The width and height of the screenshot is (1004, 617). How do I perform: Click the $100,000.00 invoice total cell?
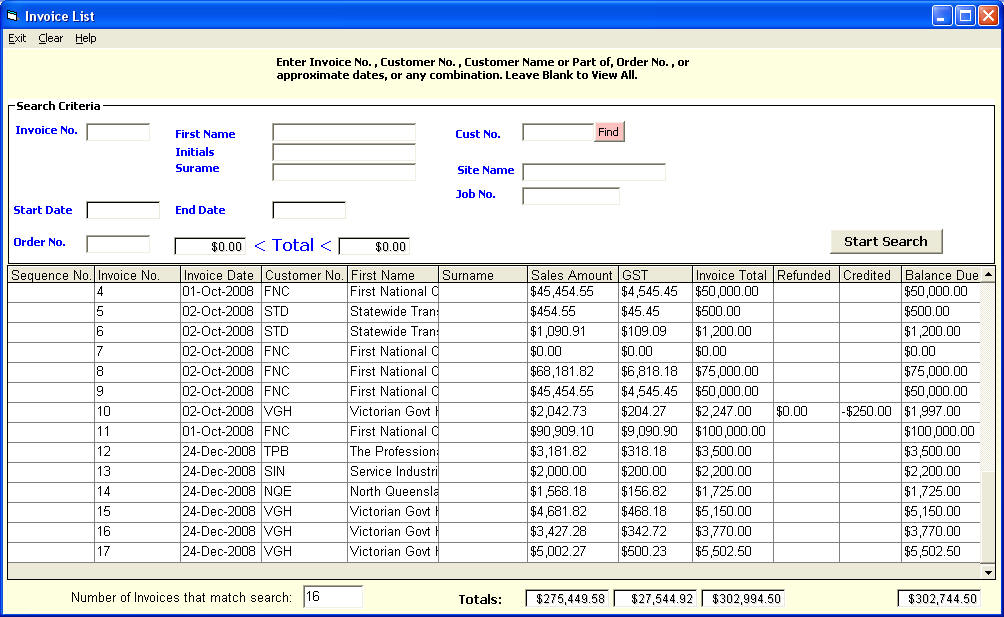(733, 431)
